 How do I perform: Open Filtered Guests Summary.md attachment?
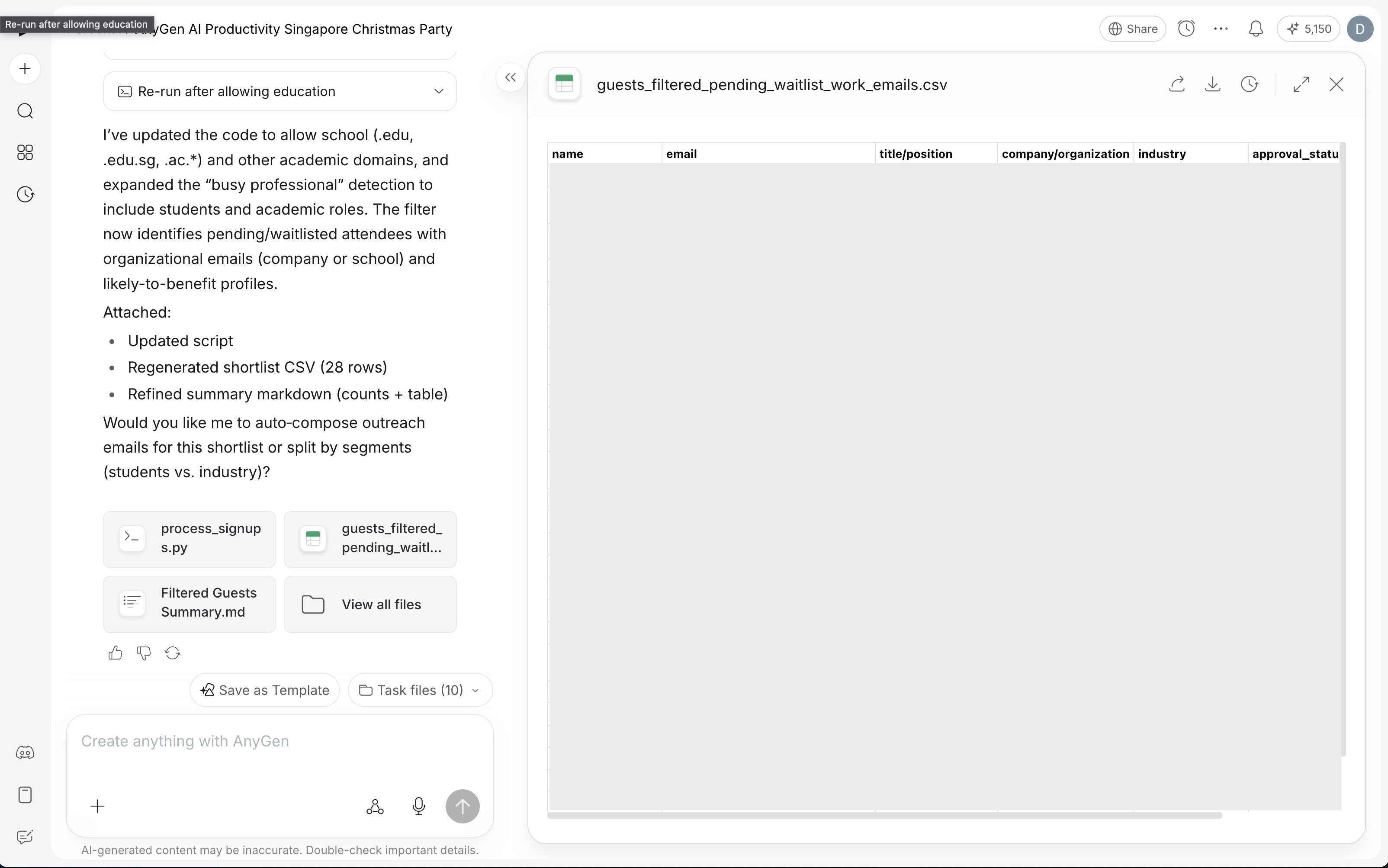coord(190,603)
